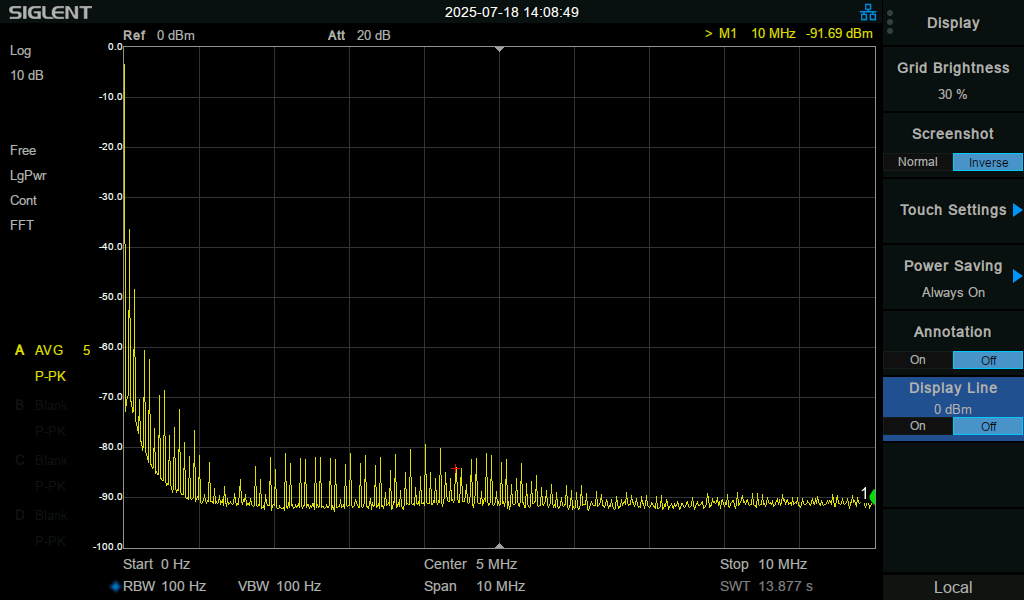Click the 10 dB per division label
Screen dimensions: 1024x600
tap(27, 76)
